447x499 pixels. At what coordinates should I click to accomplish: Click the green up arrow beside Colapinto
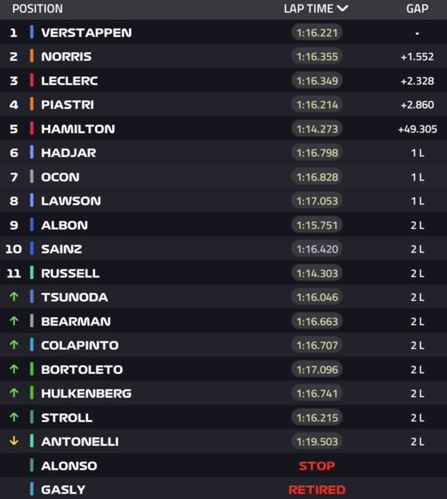click(x=14, y=345)
